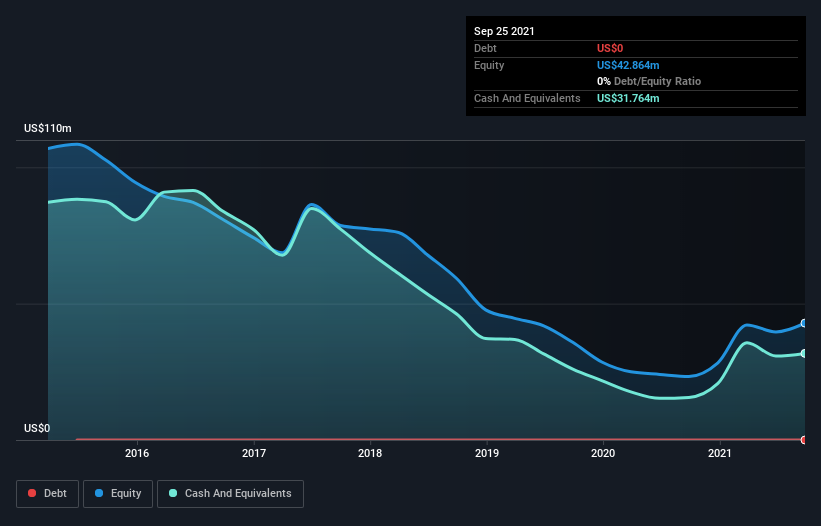This screenshot has width=821, height=526.
Task: Click the red US$0 debt value in tooltip
Action: [610, 48]
